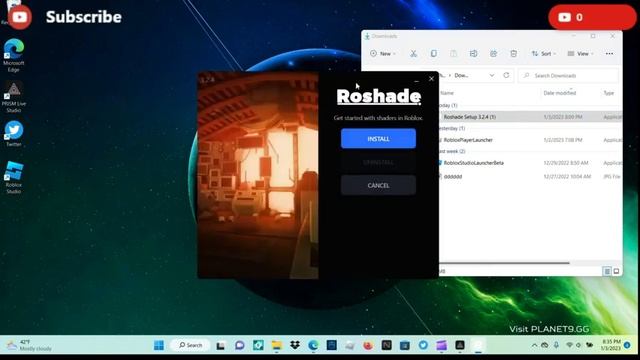Open the weather widget on the taskbar

coord(29,345)
